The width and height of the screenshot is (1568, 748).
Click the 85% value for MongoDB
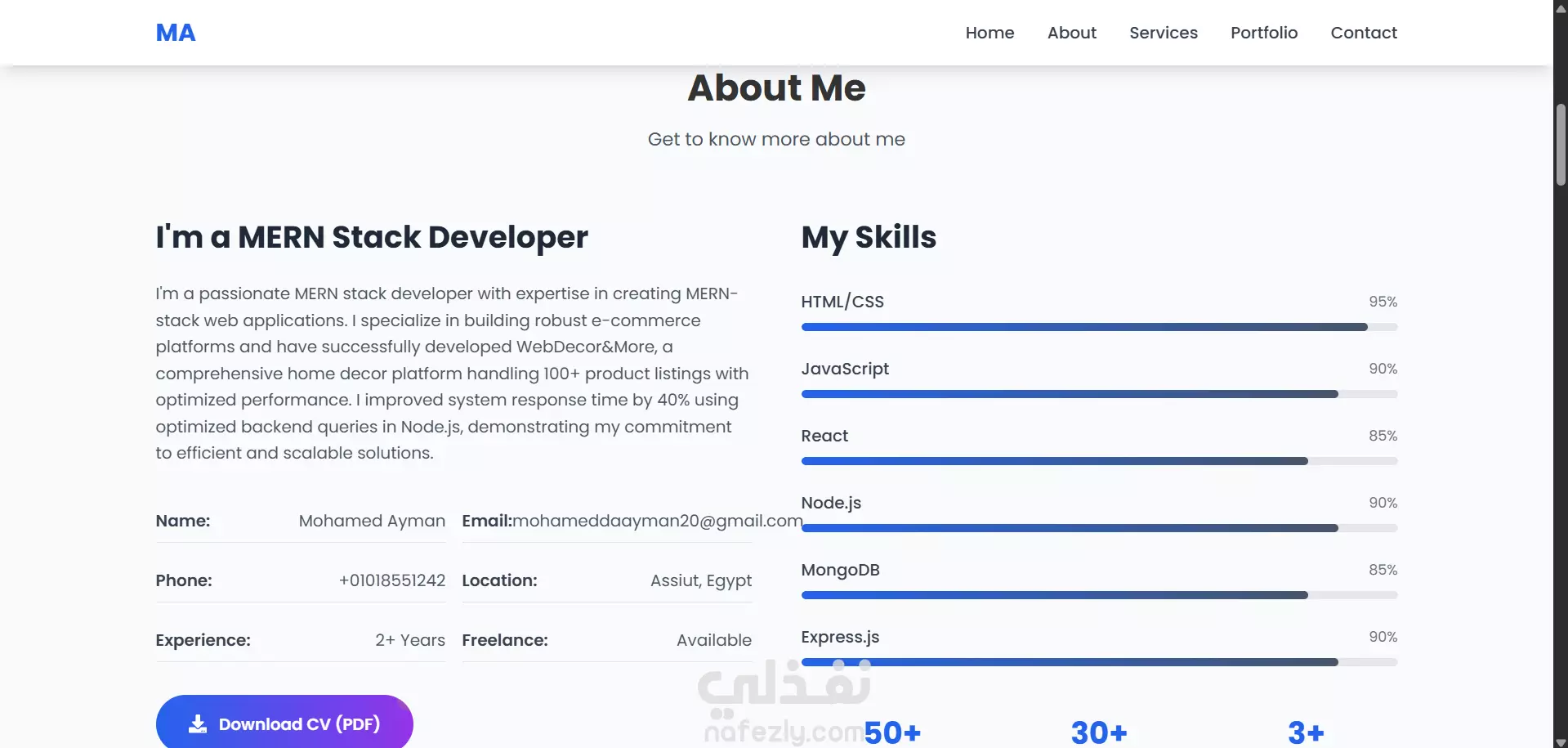pyautogui.click(x=1383, y=570)
